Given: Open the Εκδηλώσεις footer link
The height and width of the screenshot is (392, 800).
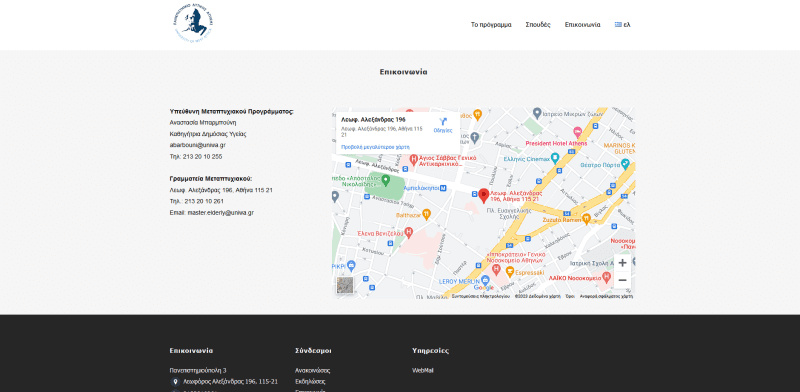Looking at the screenshot, I should (310, 382).
